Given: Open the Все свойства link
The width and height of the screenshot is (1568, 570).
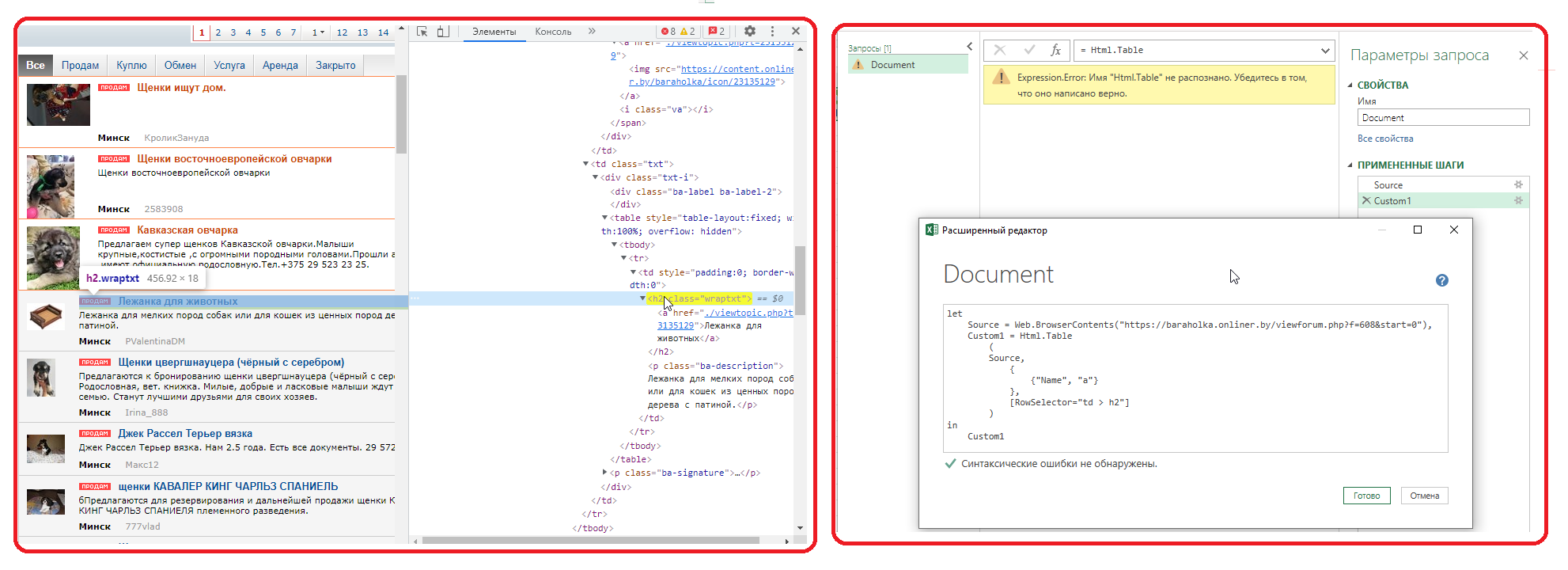Looking at the screenshot, I should pos(1385,139).
